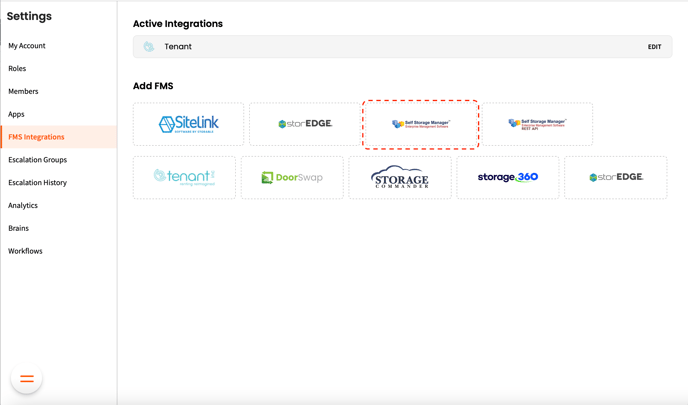This screenshot has width=688, height=405.
Task: Choose the Storage Commander tile
Action: point(400,177)
